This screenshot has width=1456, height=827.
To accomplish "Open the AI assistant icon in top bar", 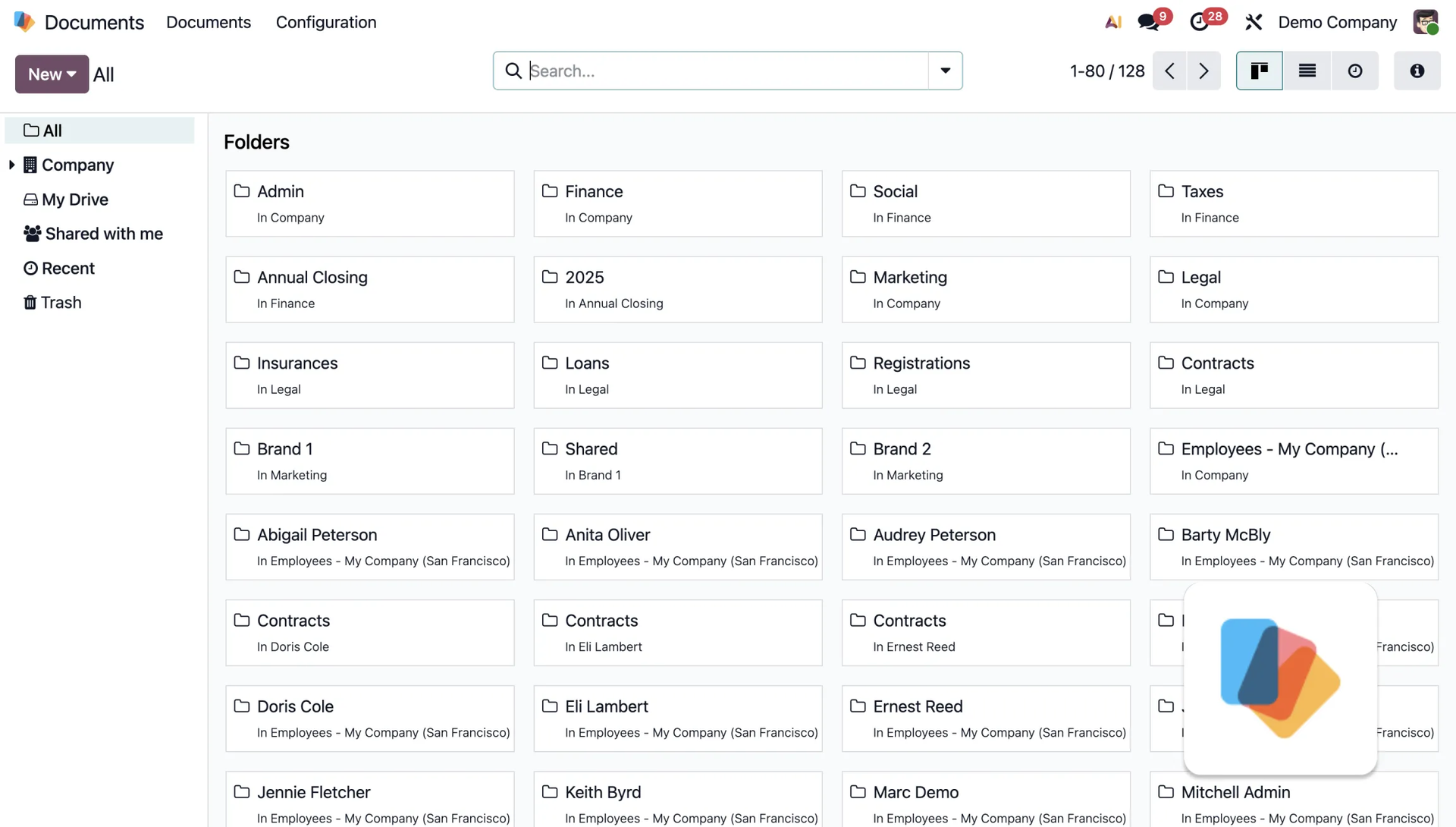I will 1112,22.
